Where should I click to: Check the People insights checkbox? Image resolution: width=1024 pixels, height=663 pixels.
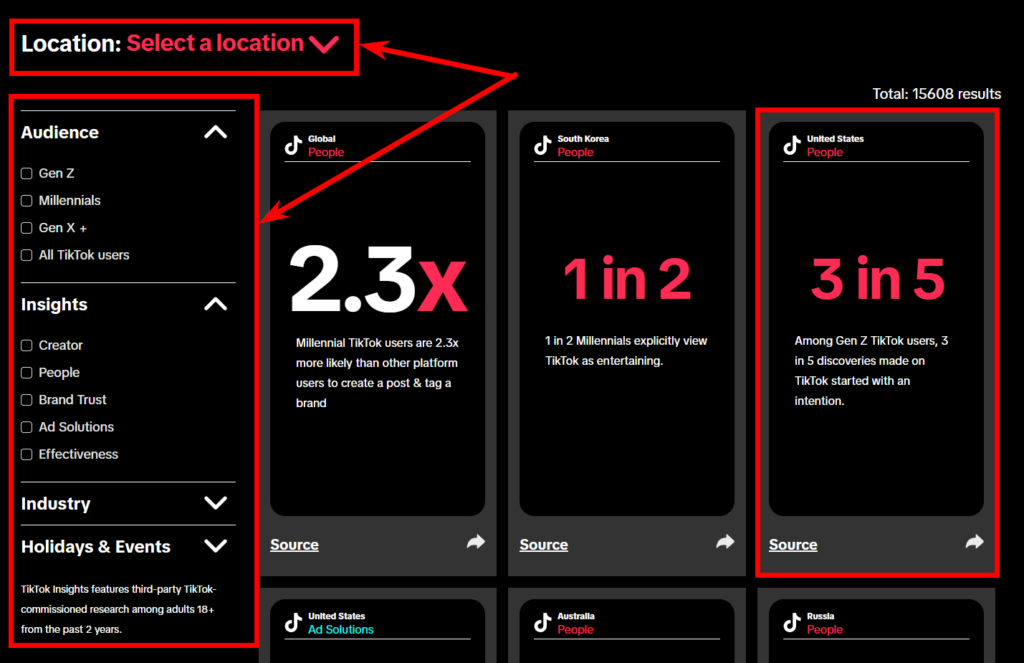click(27, 373)
